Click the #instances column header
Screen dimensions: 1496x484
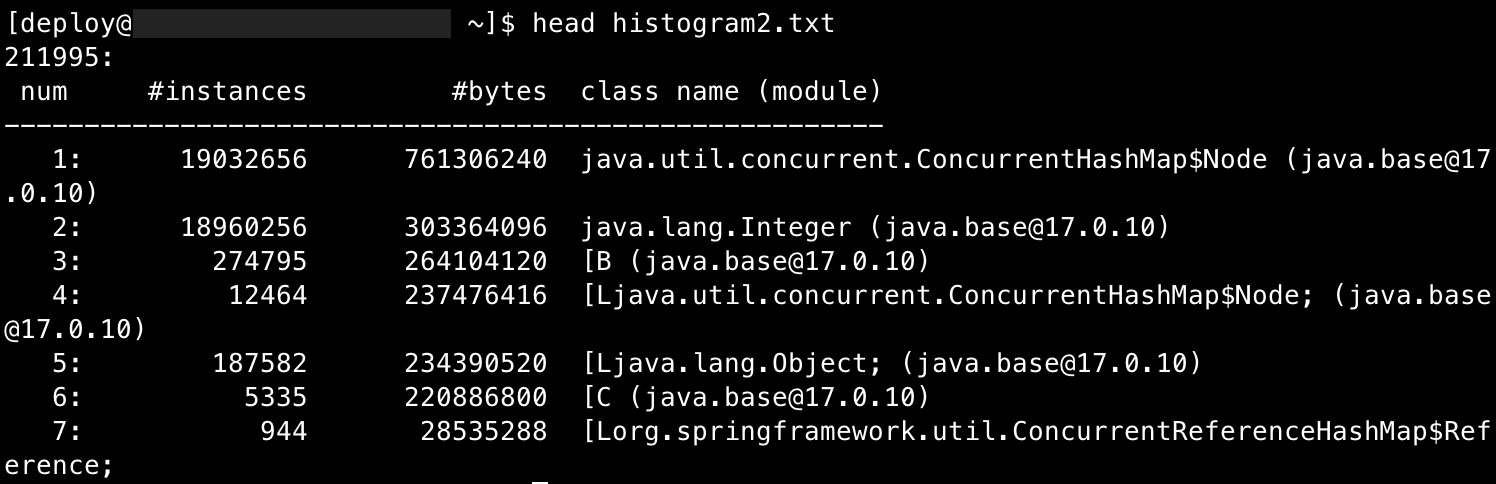click(x=227, y=92)
